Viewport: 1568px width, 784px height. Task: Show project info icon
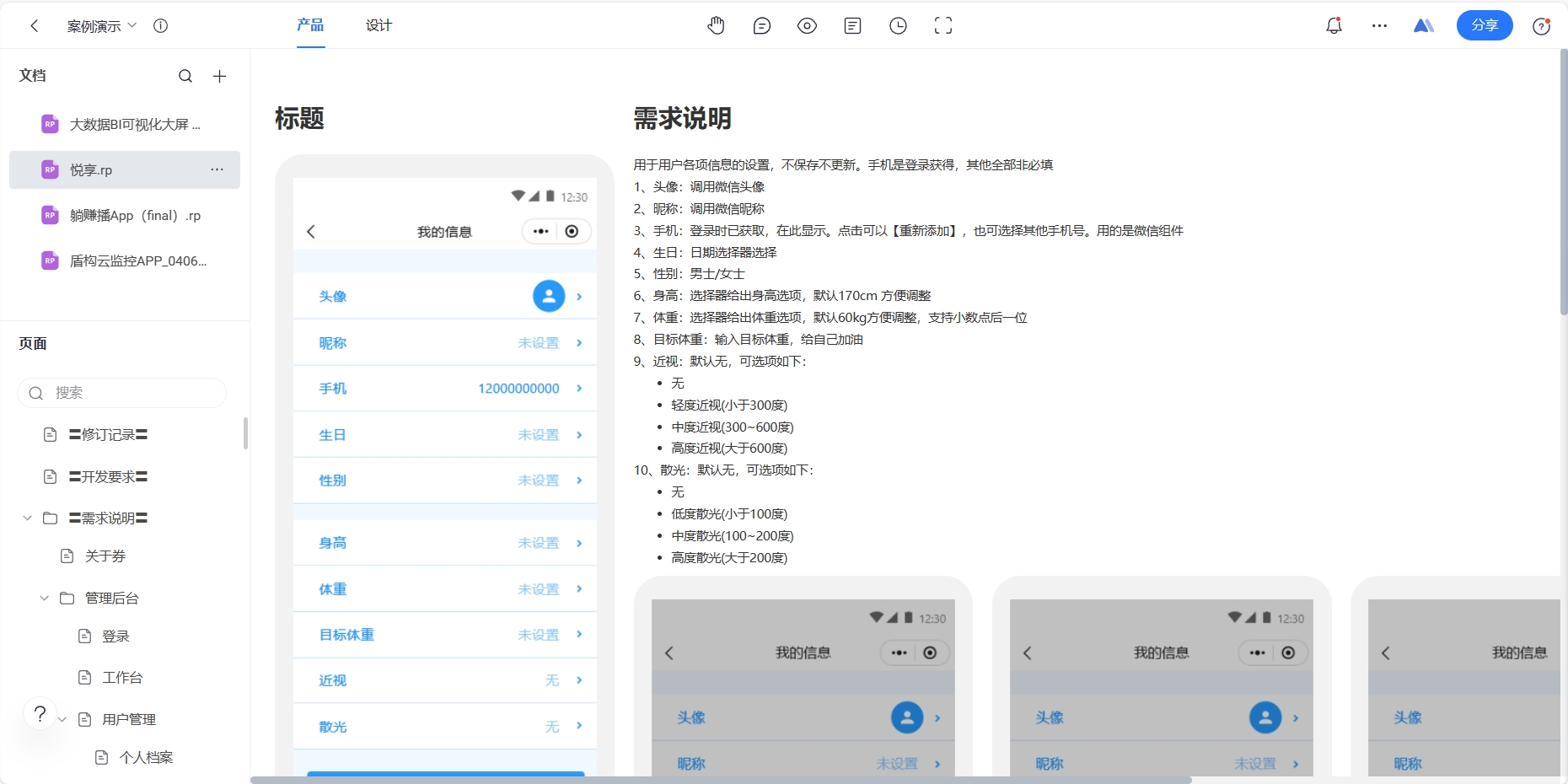pyautogui.click(x=160, y=26)
